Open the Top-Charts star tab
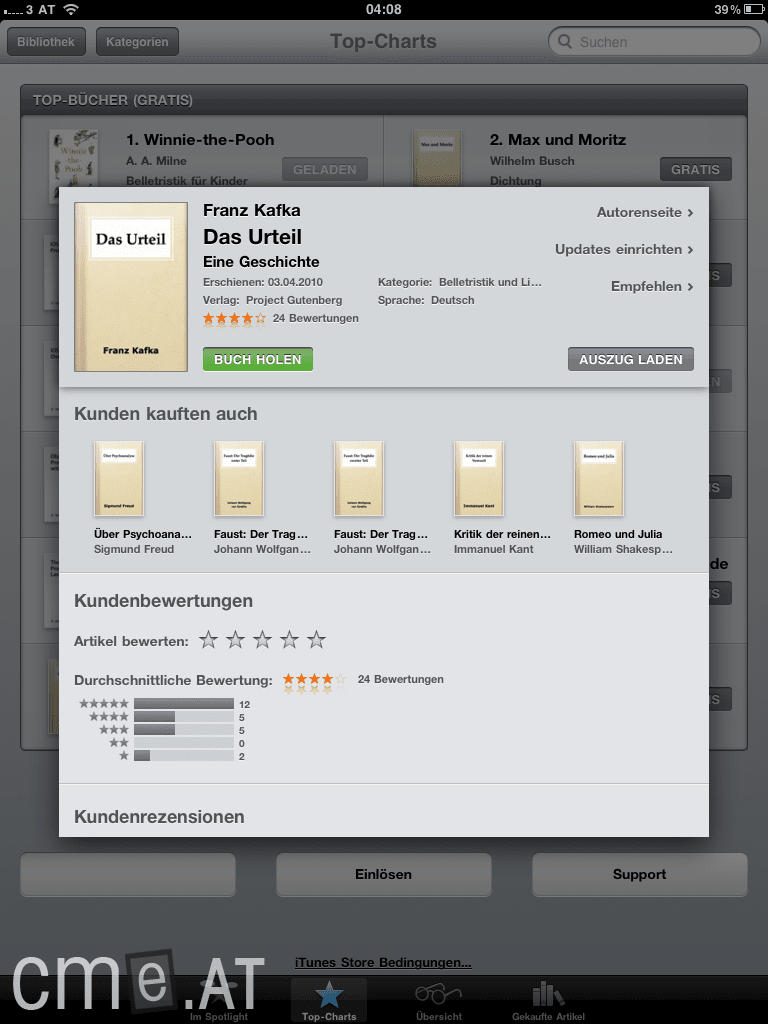The image size is (768, 1024). coord(328,1000)
